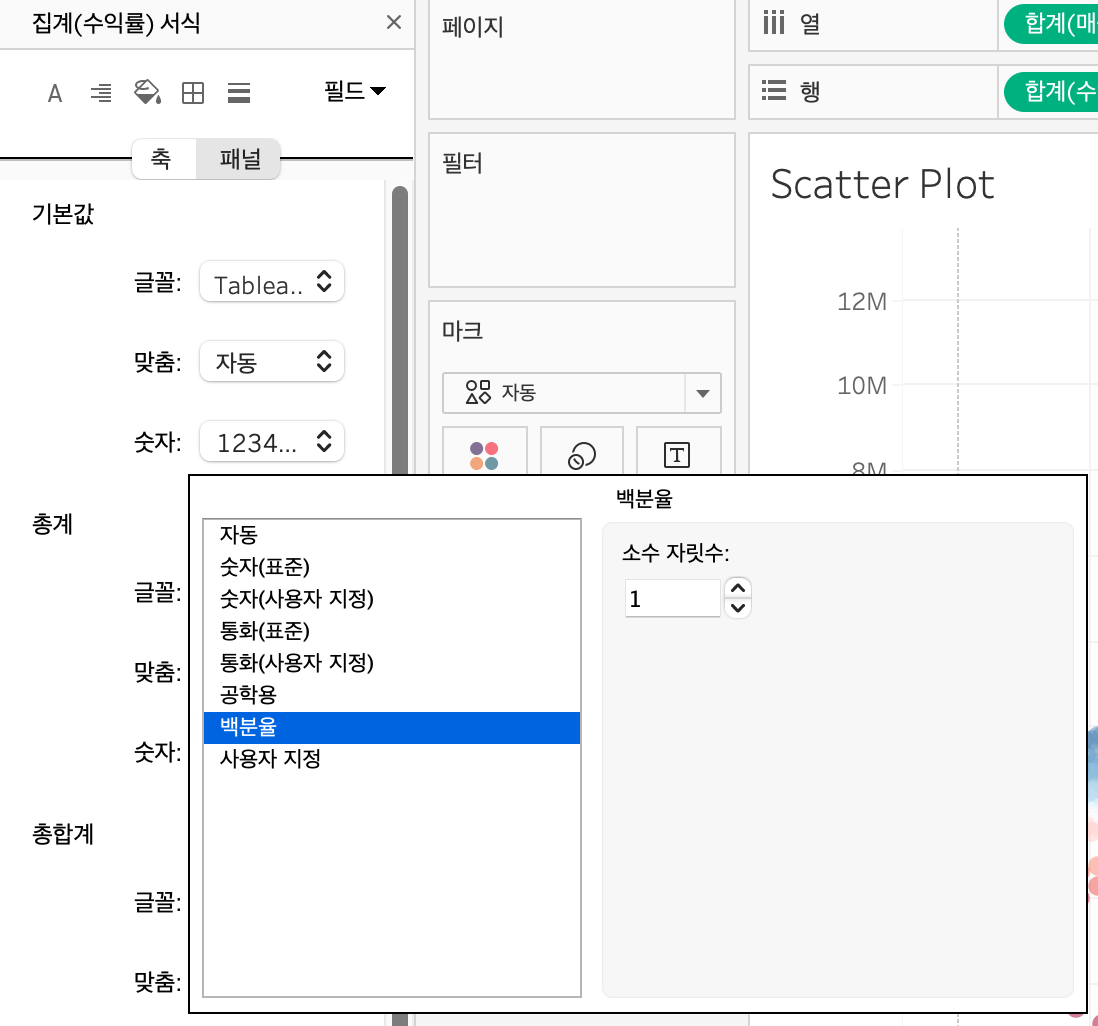1098x1026 pixels.
Task: Select 자동 in the number format list
Action: pyautogui.click(x=391, y=534)
